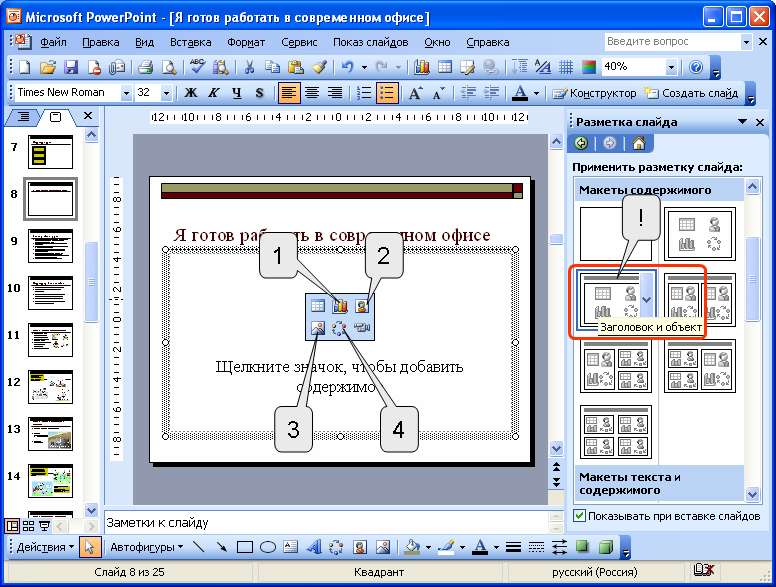Open the zoom 40% dropdown
The image size is (776, 587).
(x=671, y=67)
